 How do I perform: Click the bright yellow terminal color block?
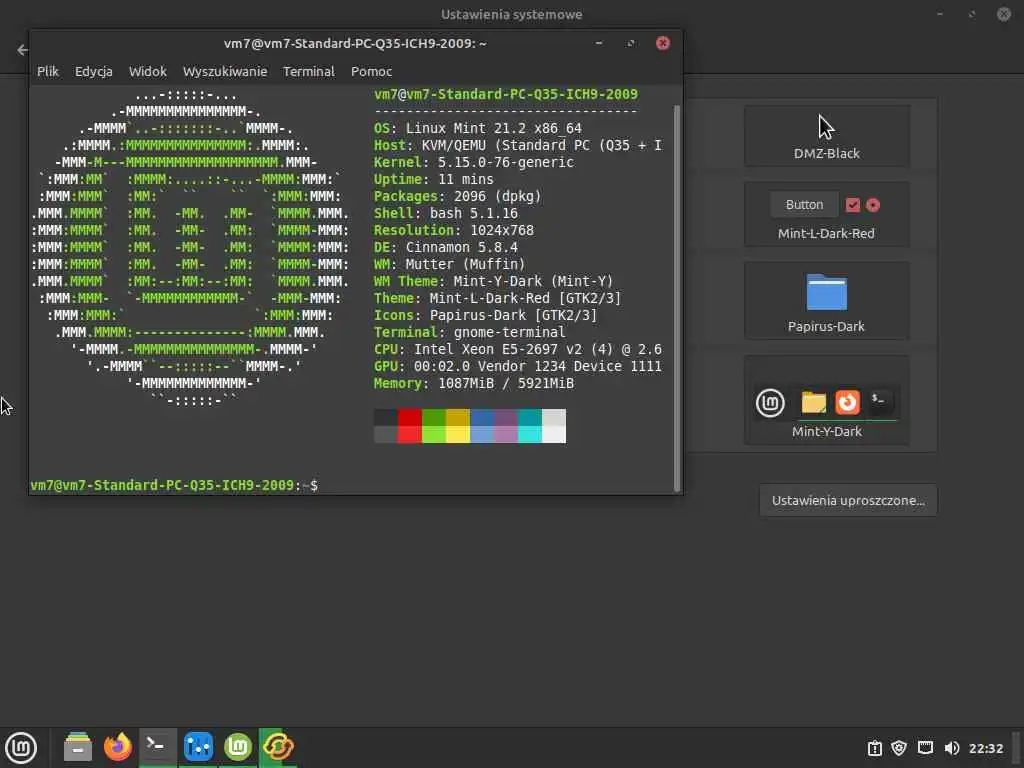[x=458, y=434]
